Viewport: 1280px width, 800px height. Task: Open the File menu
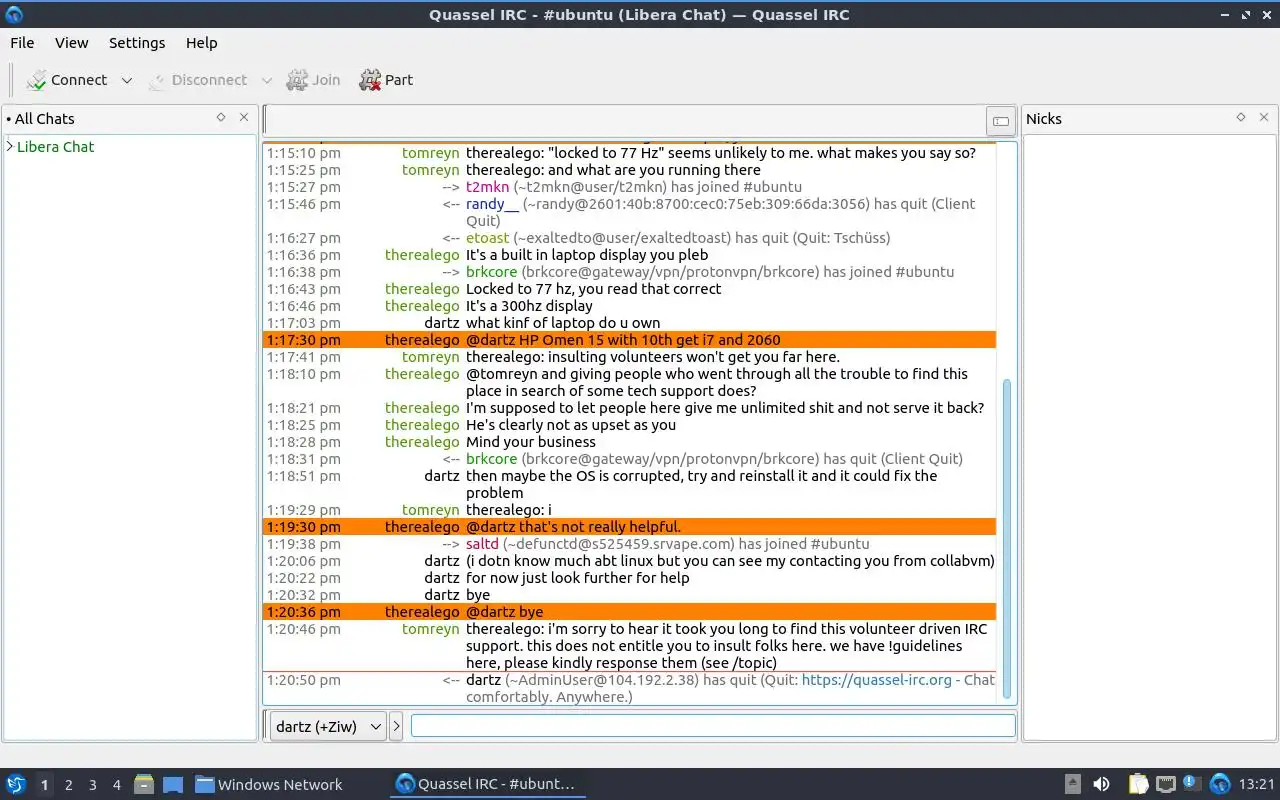pos(22,43)
